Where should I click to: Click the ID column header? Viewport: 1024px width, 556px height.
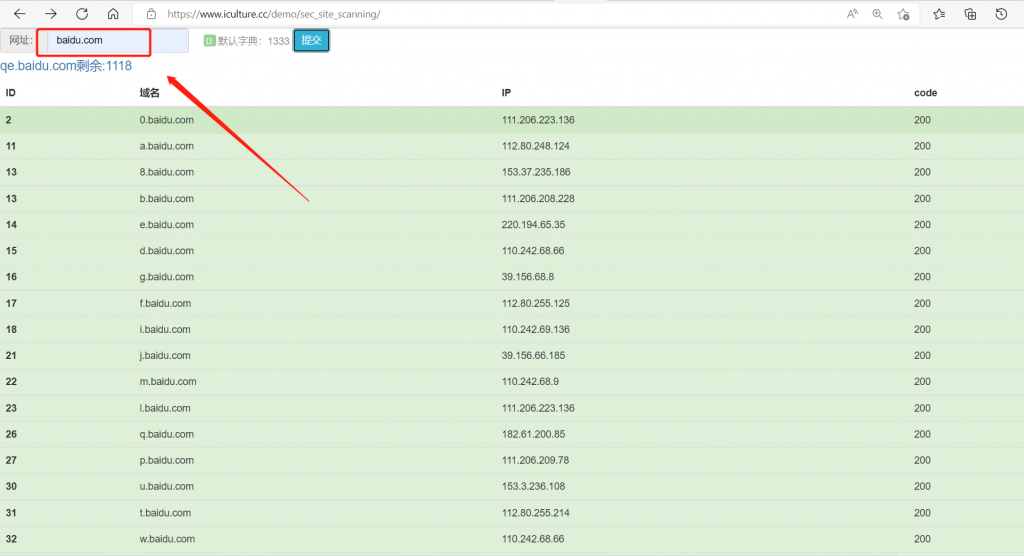click(10, 93)
